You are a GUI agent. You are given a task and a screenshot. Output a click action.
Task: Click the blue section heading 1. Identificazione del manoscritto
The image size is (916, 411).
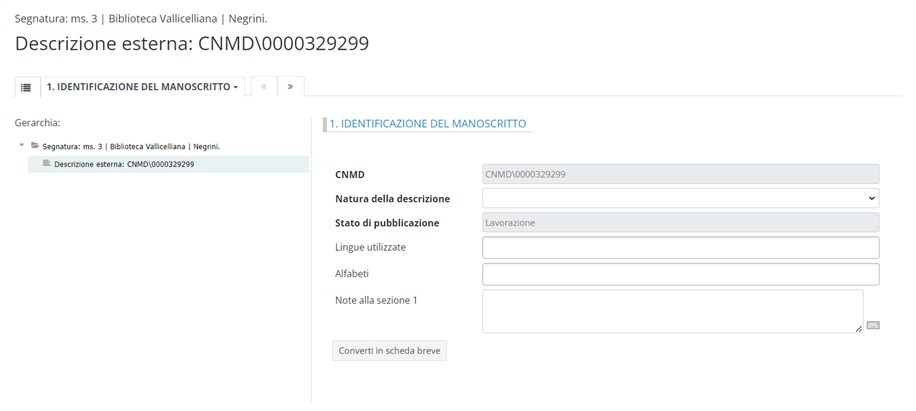(428, 124)
